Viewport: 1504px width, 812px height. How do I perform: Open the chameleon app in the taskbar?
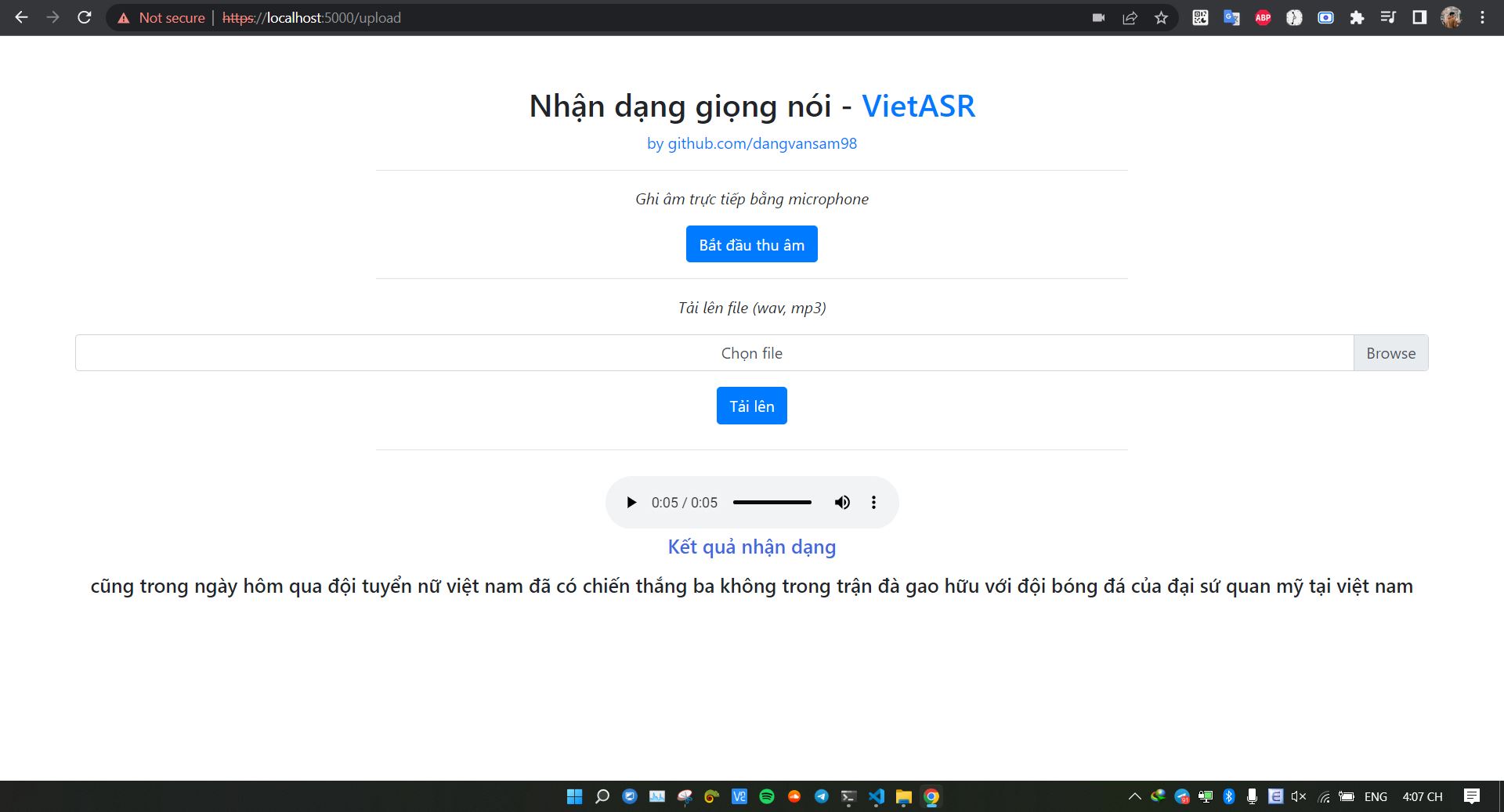(712, 796)
